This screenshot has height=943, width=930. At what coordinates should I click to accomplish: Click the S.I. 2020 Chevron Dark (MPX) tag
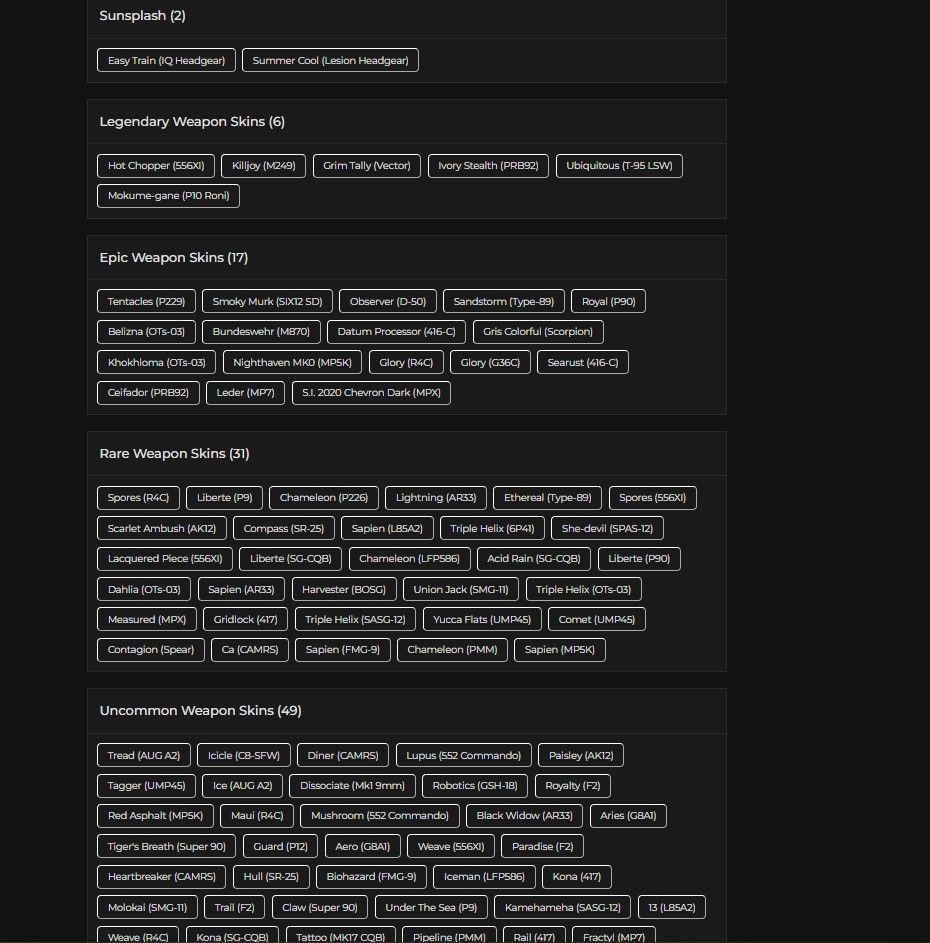pos(371,393)
